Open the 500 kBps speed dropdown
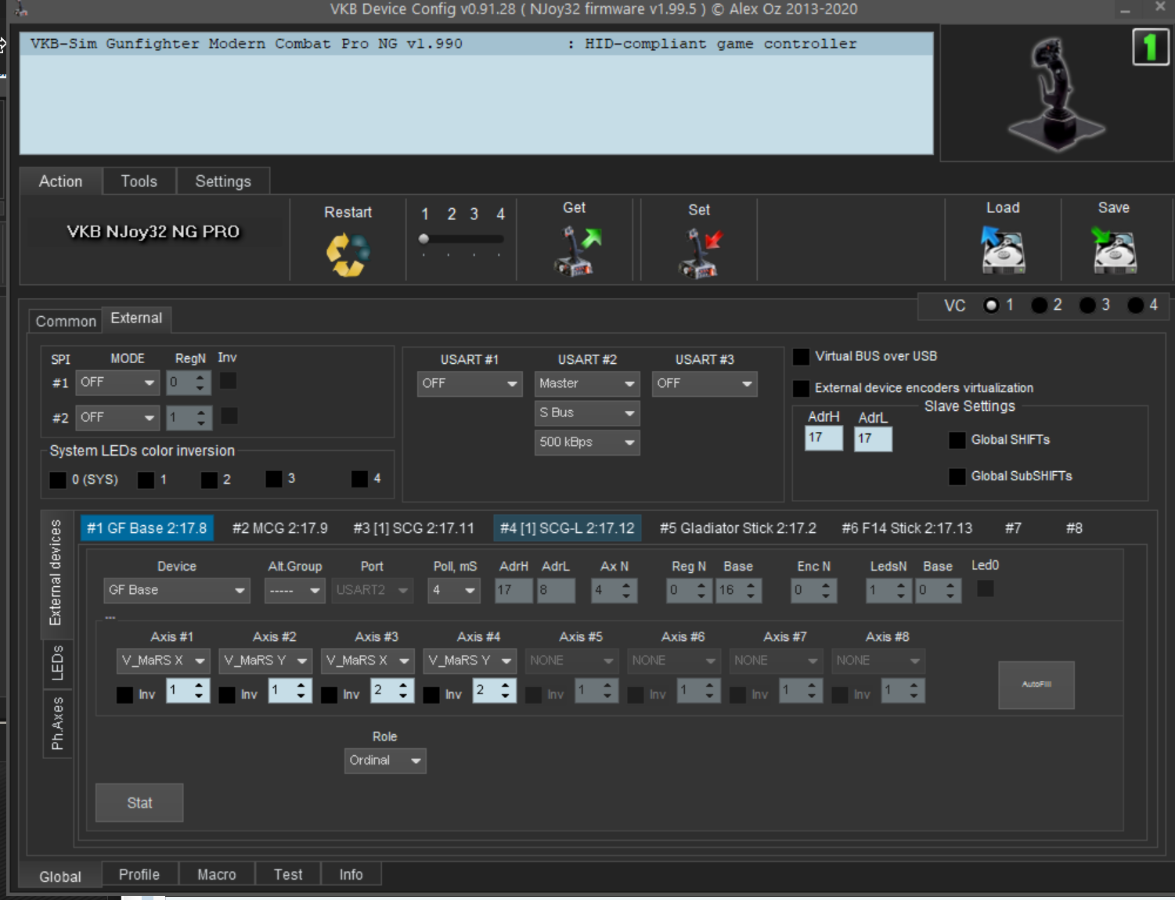Viewport: 1175px width, 900px height. coord(587,442)
